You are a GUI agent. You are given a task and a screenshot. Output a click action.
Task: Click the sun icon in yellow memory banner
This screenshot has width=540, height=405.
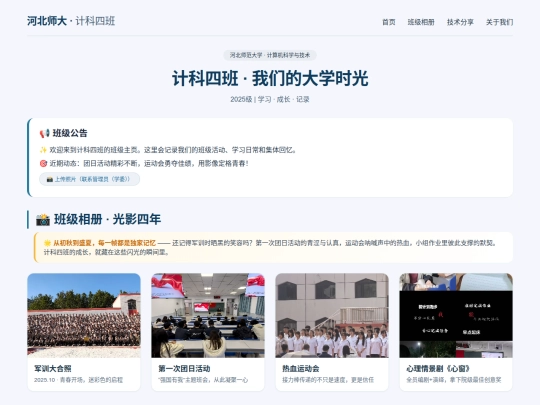[47, 243]
